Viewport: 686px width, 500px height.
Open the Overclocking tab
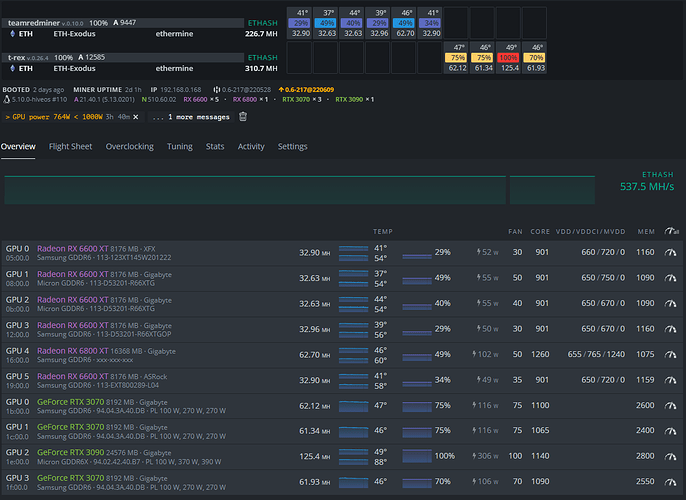130,147
